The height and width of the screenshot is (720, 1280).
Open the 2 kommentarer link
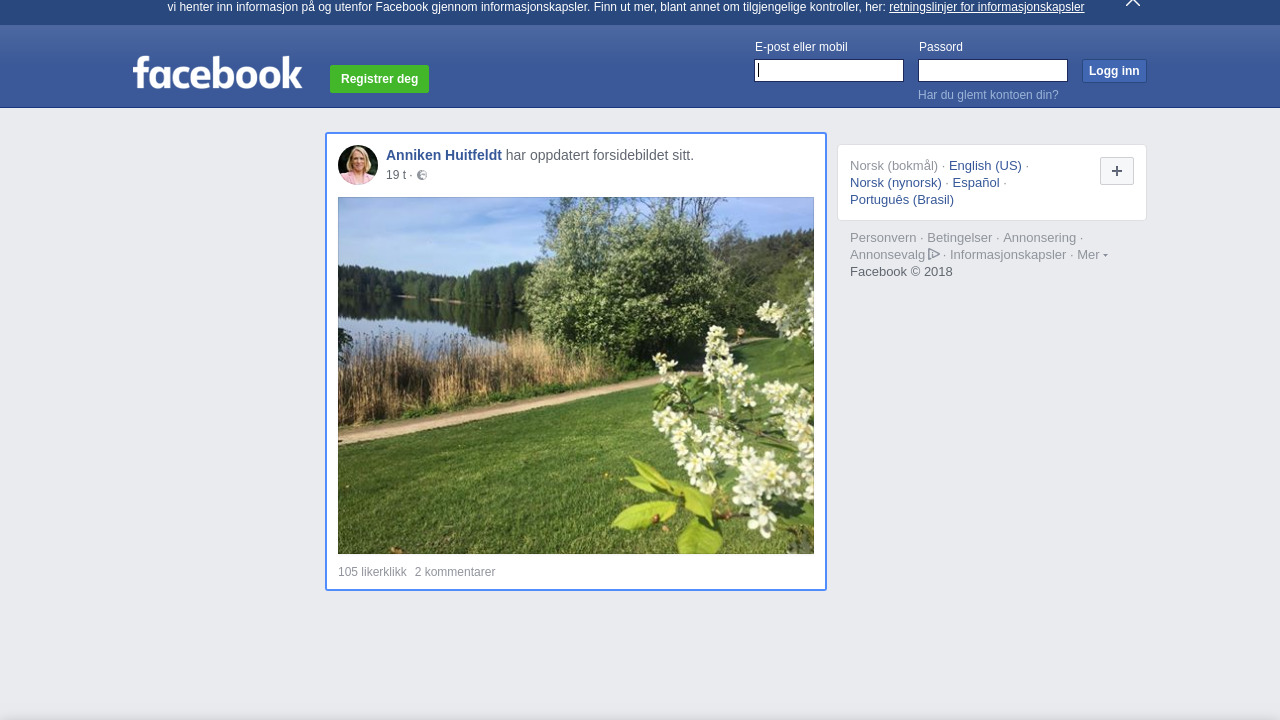click(x=454, y=572)
